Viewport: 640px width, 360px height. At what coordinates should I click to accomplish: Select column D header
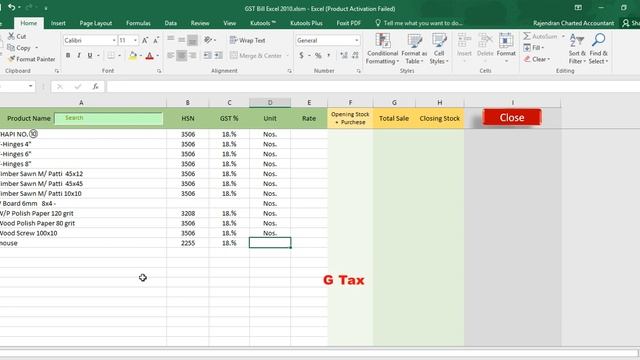[270, 102]
